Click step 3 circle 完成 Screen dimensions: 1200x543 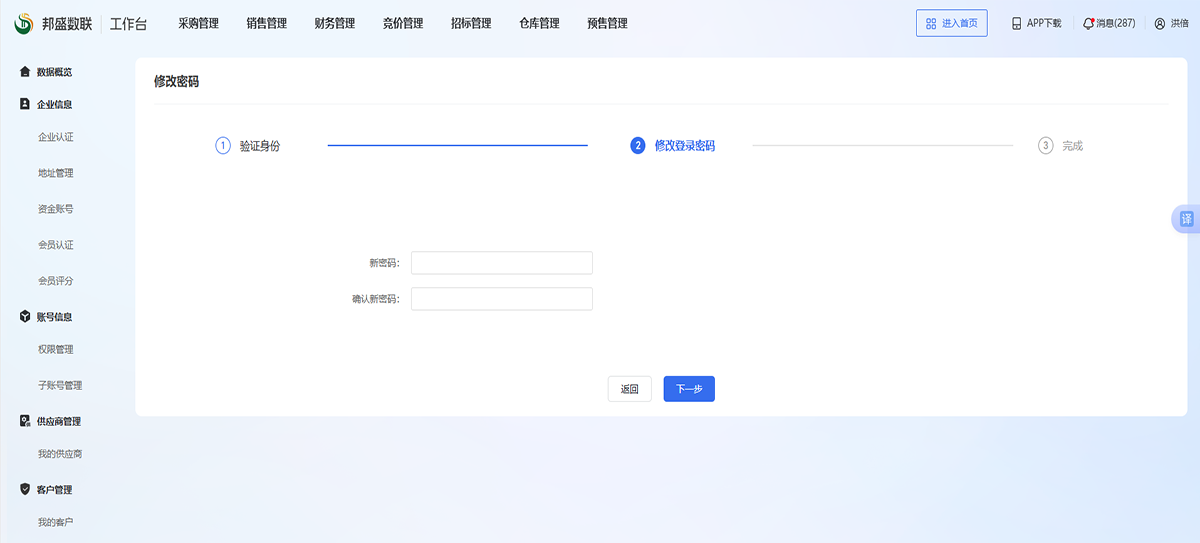pos(1046,146)
